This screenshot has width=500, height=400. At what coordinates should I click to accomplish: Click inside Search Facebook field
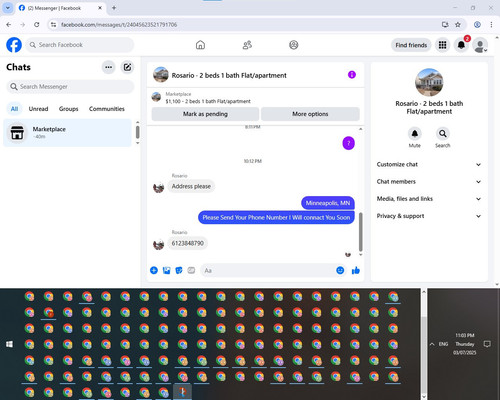pyautogui.click(x=80, y=45)
